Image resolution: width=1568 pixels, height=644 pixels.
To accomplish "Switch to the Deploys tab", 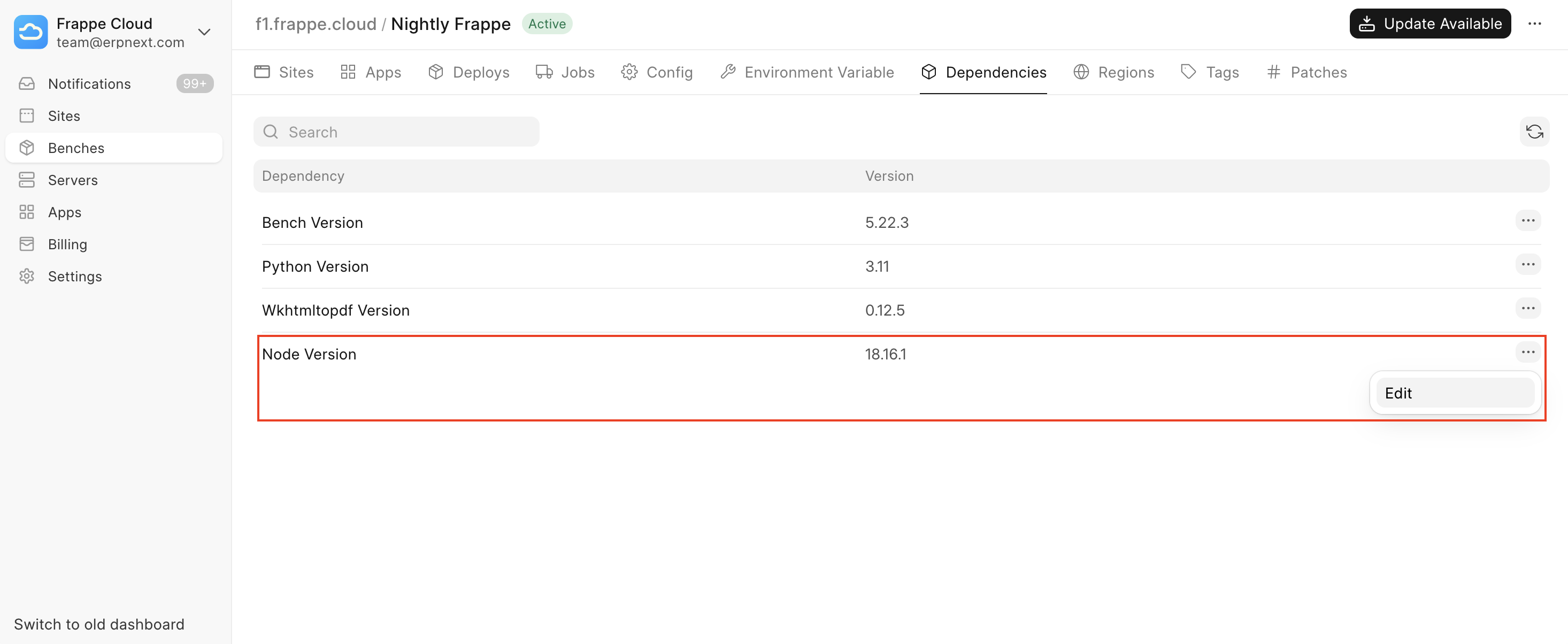I will (x=468, y=72).
